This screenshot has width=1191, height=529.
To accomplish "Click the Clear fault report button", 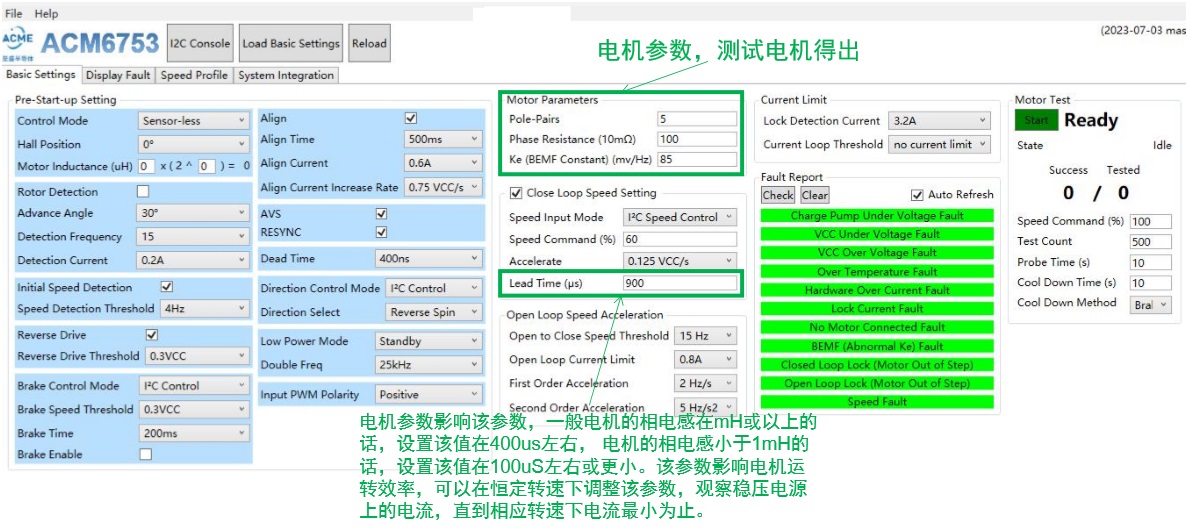I will pos(815,195).
